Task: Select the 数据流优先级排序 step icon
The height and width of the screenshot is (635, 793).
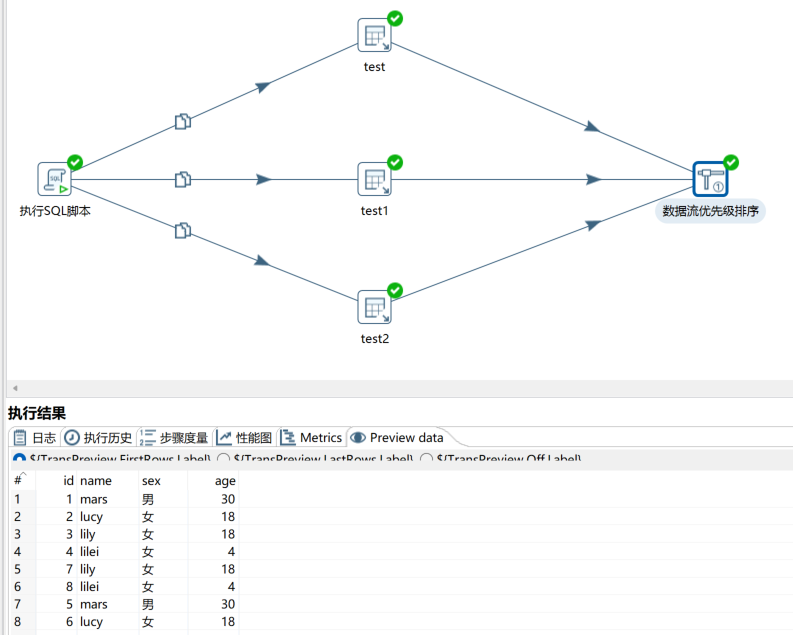Action: 710,179
